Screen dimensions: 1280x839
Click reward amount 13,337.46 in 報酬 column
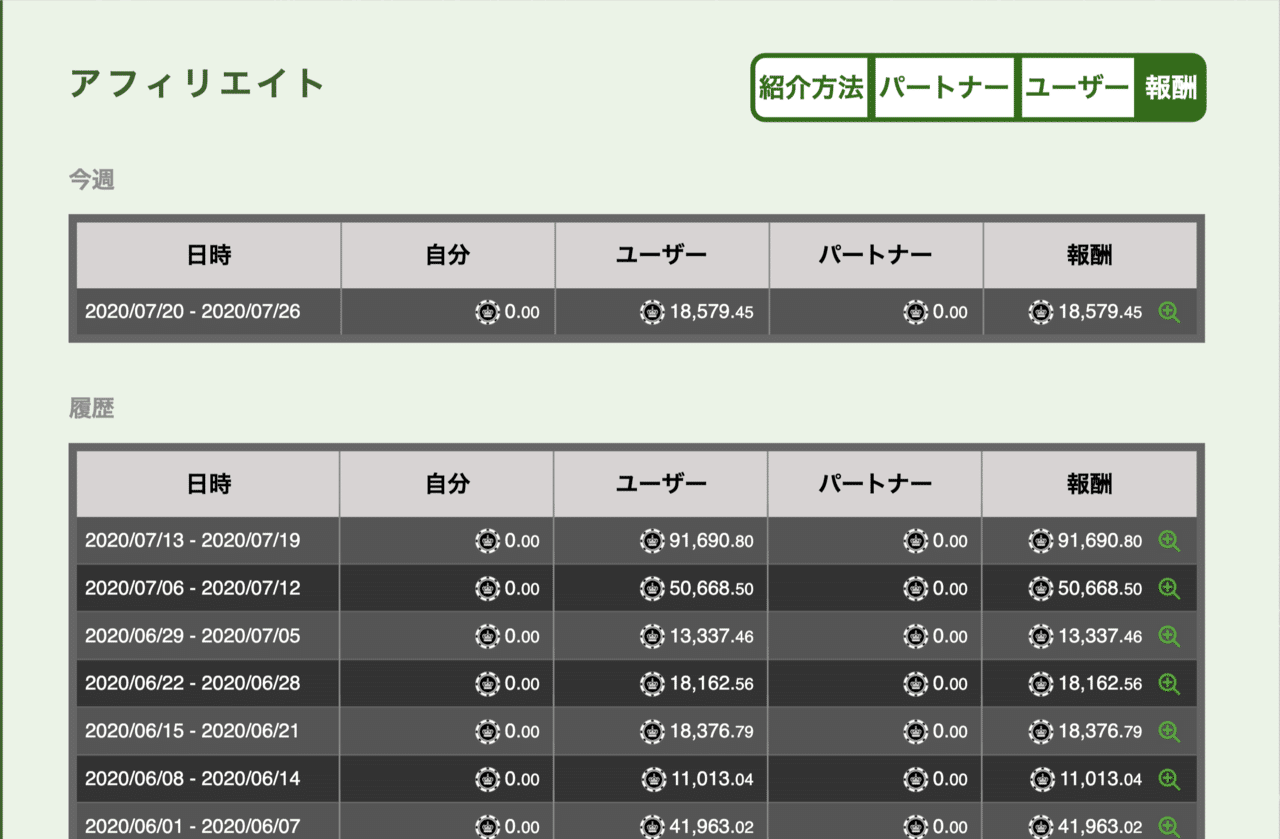(1100, 636)
